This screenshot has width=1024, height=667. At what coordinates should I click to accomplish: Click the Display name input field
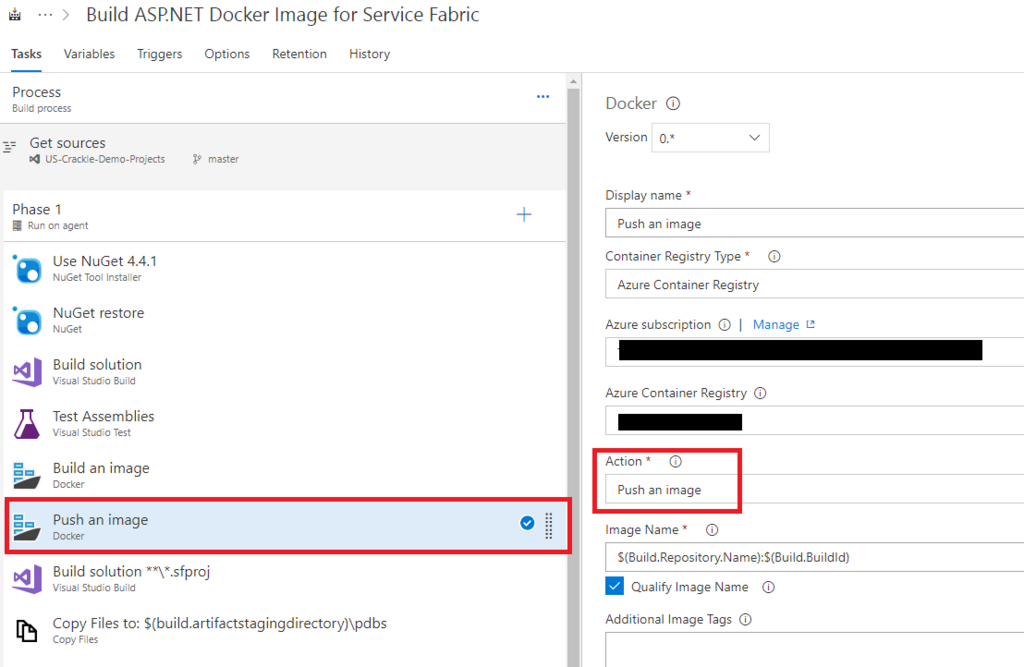pos(814,223)
